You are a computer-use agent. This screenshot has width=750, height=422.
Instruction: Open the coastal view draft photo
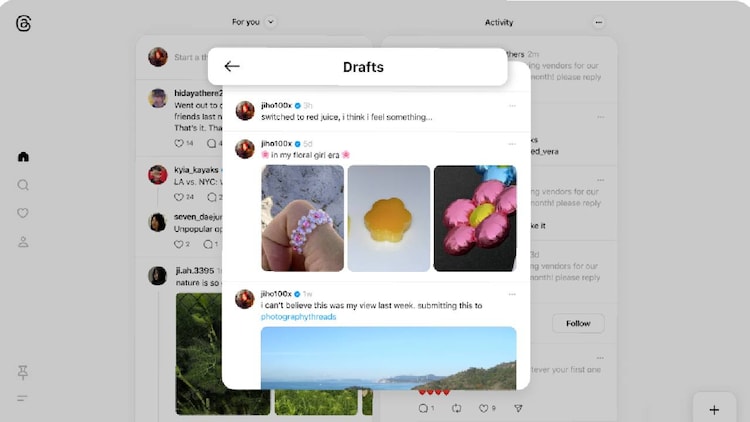(x=388, y=358)
